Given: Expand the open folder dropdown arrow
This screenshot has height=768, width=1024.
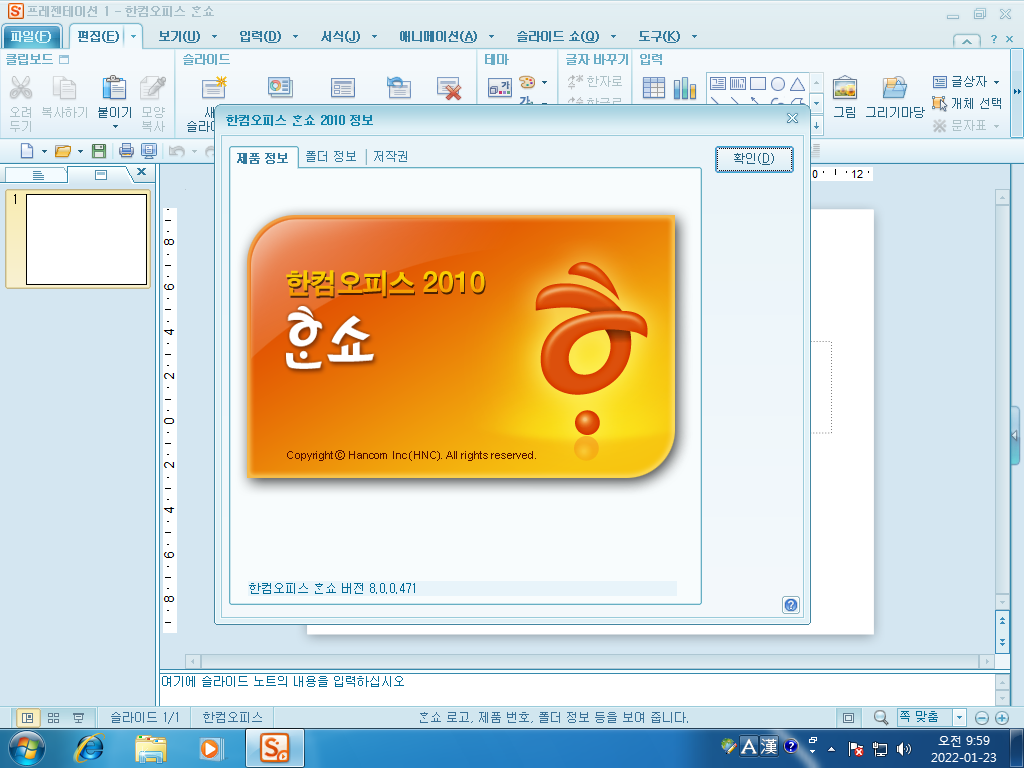Looking at the screenshot, I should tap(80, 152).
